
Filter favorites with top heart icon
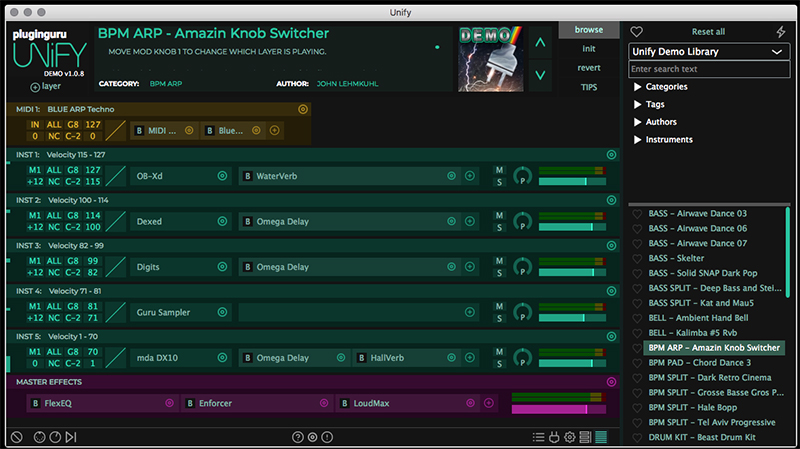click(x=636, y=32)
